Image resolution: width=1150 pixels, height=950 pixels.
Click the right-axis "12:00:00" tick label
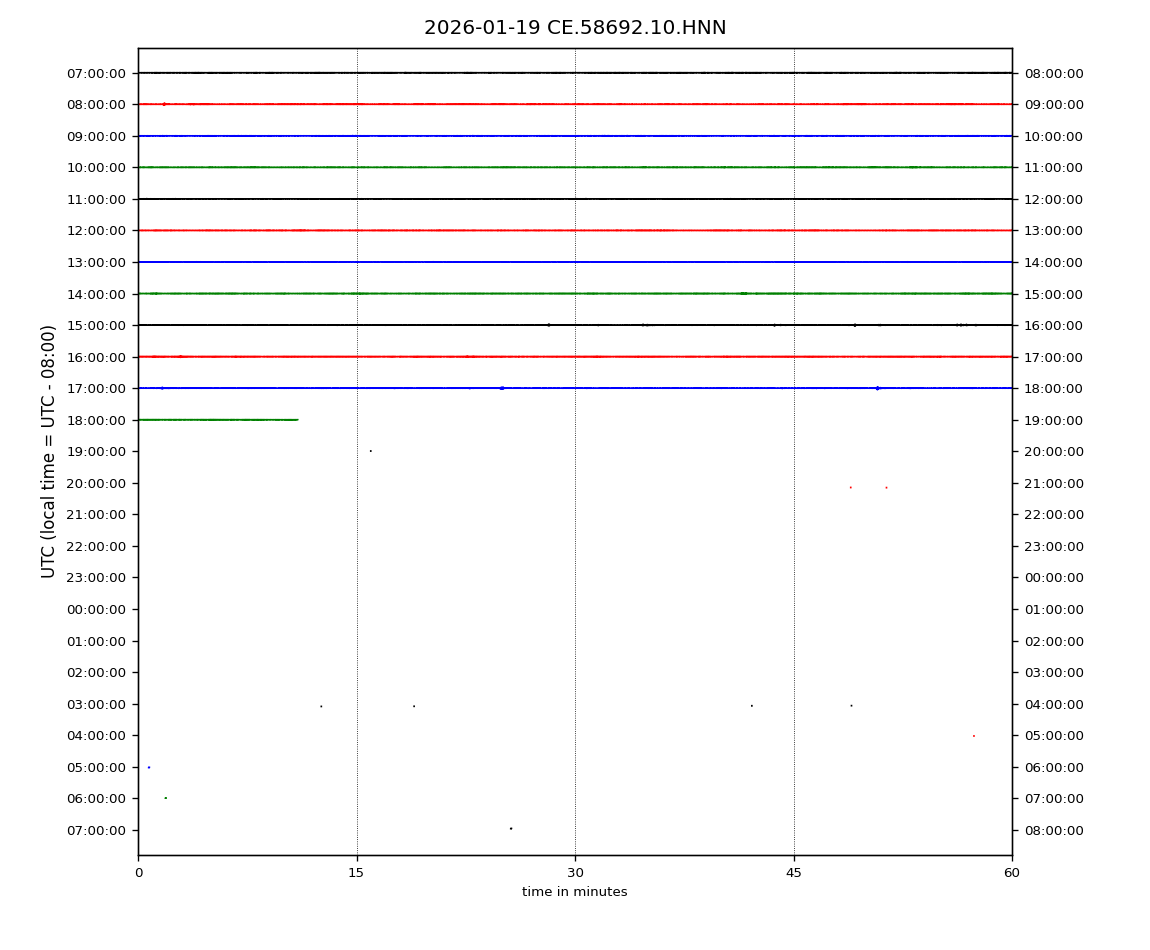click(x=1053, y=199)
